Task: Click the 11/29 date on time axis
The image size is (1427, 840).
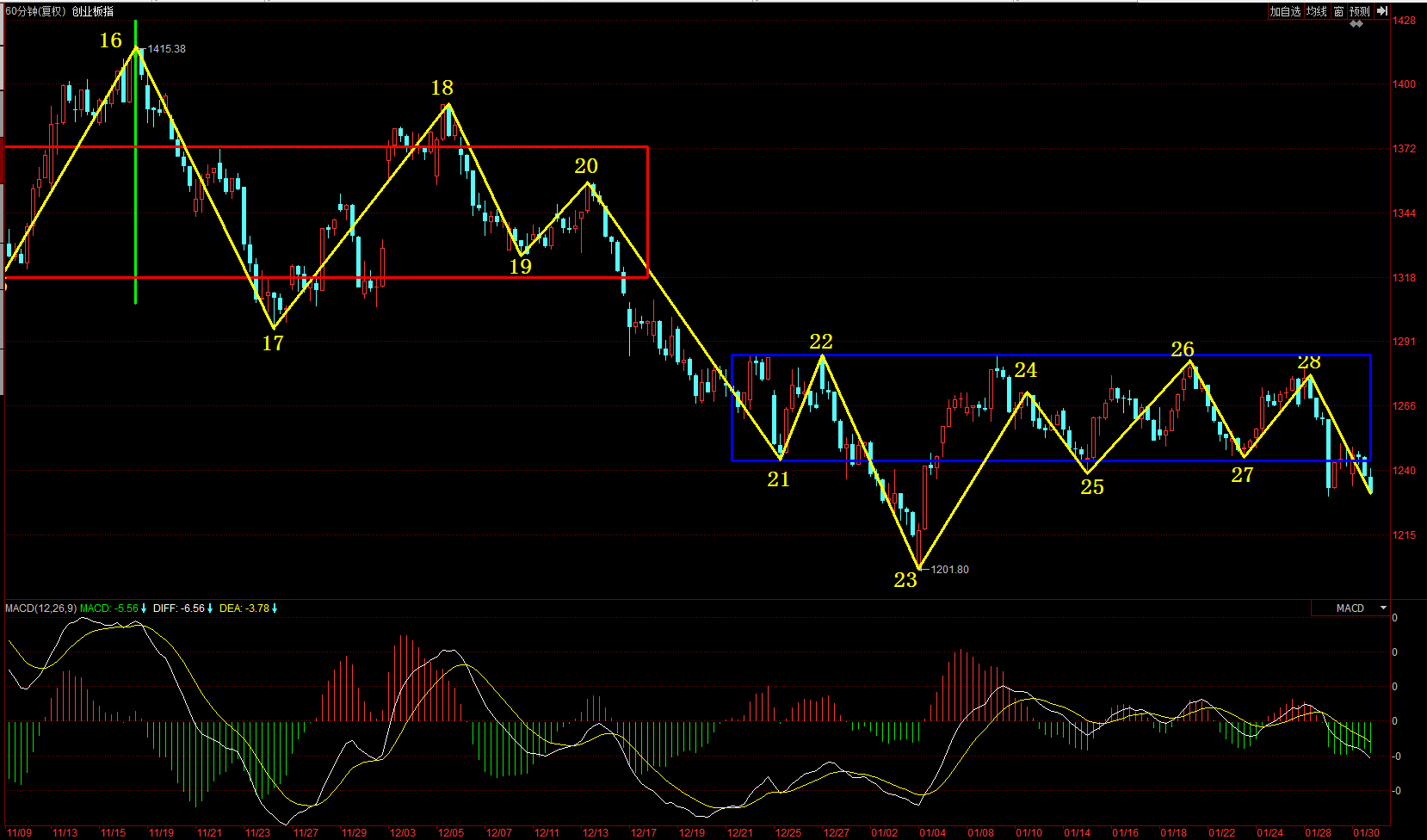Action: coord(354,833)
